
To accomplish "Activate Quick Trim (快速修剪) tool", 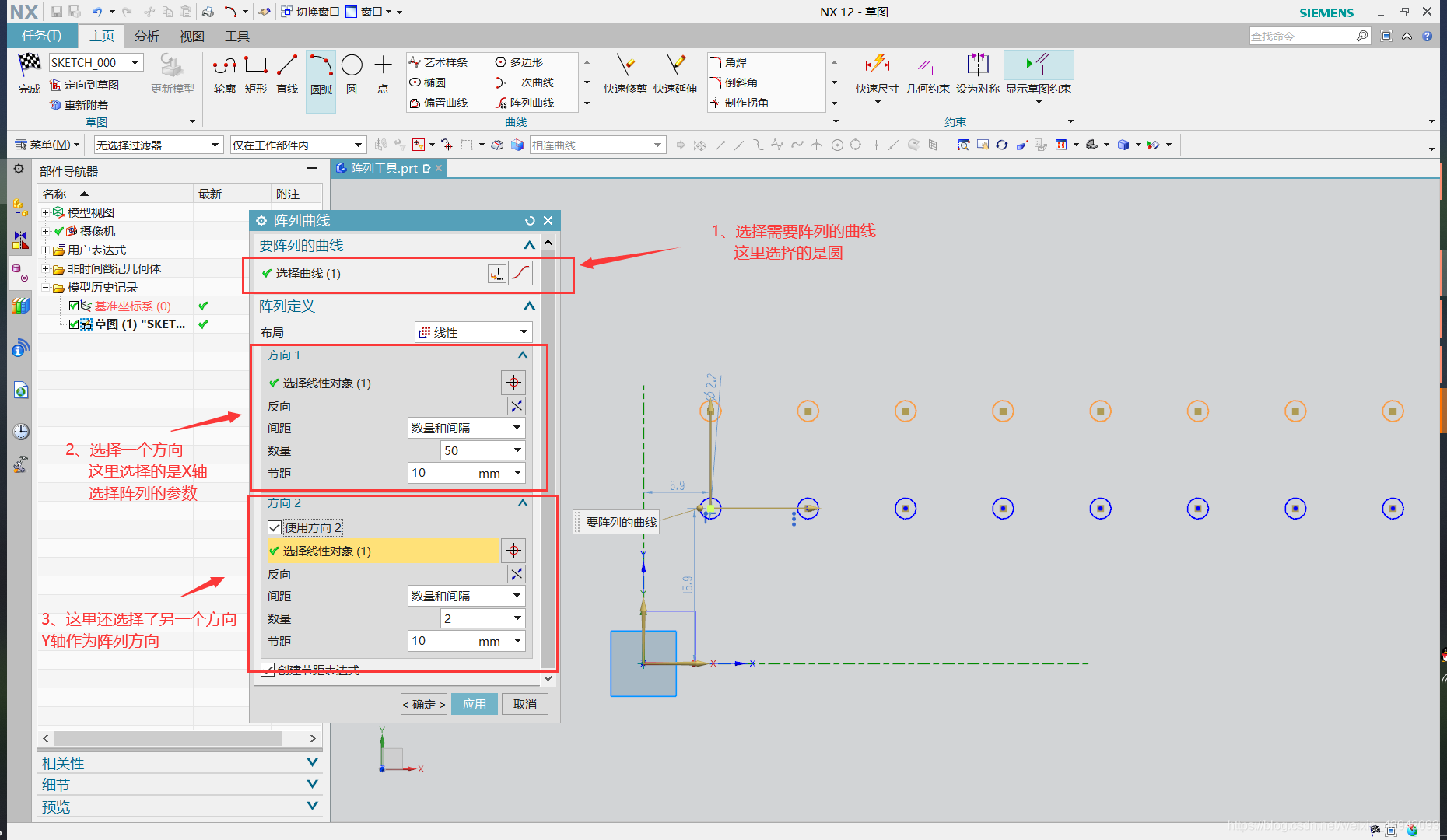I will point(625,74).
